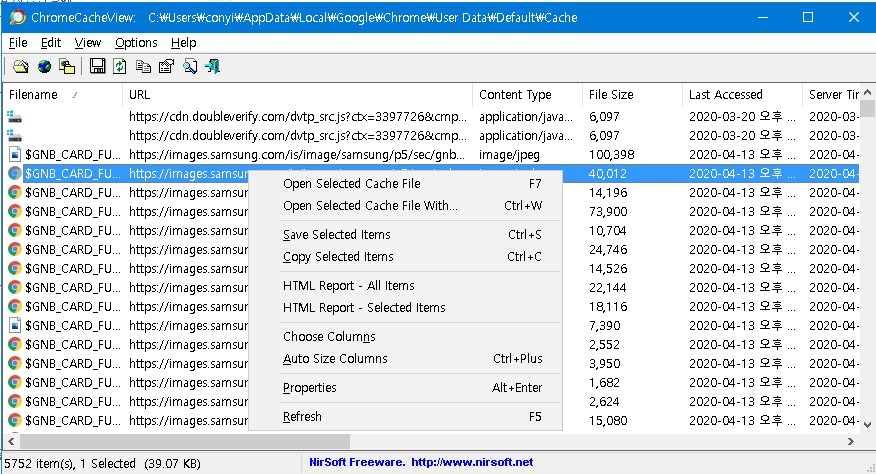
Task: Choose Save Selected Items in context menu
Action: tap(406, 235)
